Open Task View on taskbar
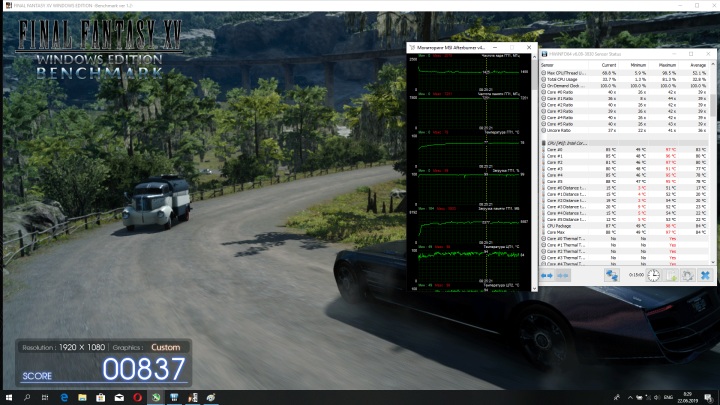 click(45, 398)
